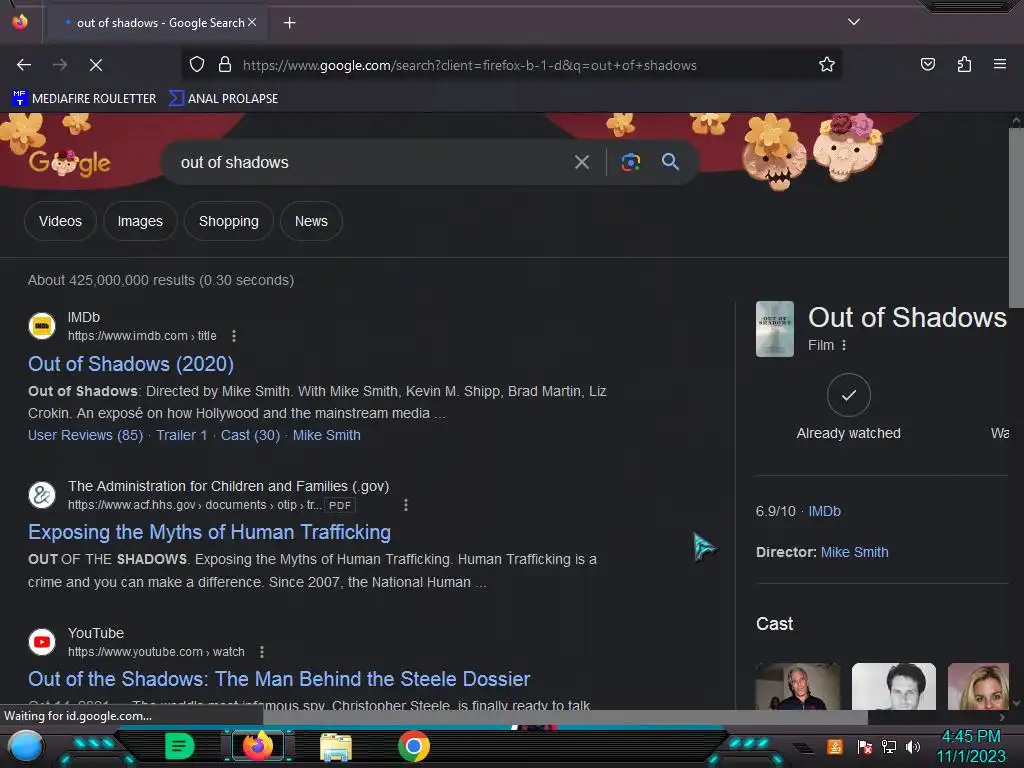
Task: Open a new browser tab
Action: [x=289, y=23]
